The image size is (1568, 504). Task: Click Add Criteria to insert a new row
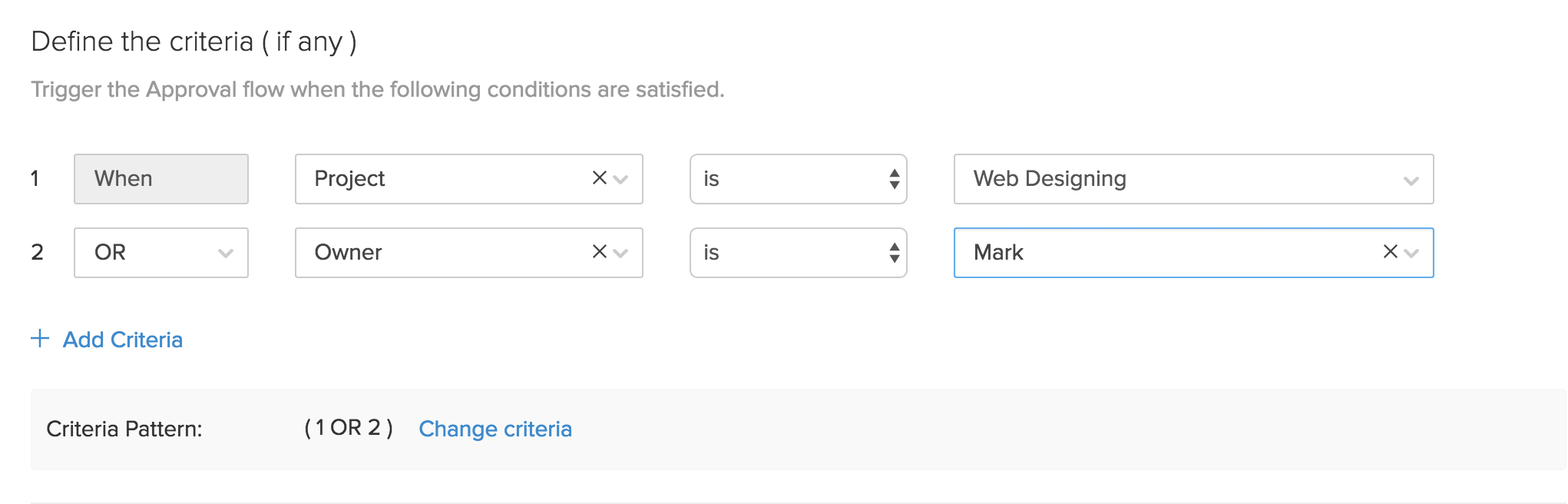(122, 339)
